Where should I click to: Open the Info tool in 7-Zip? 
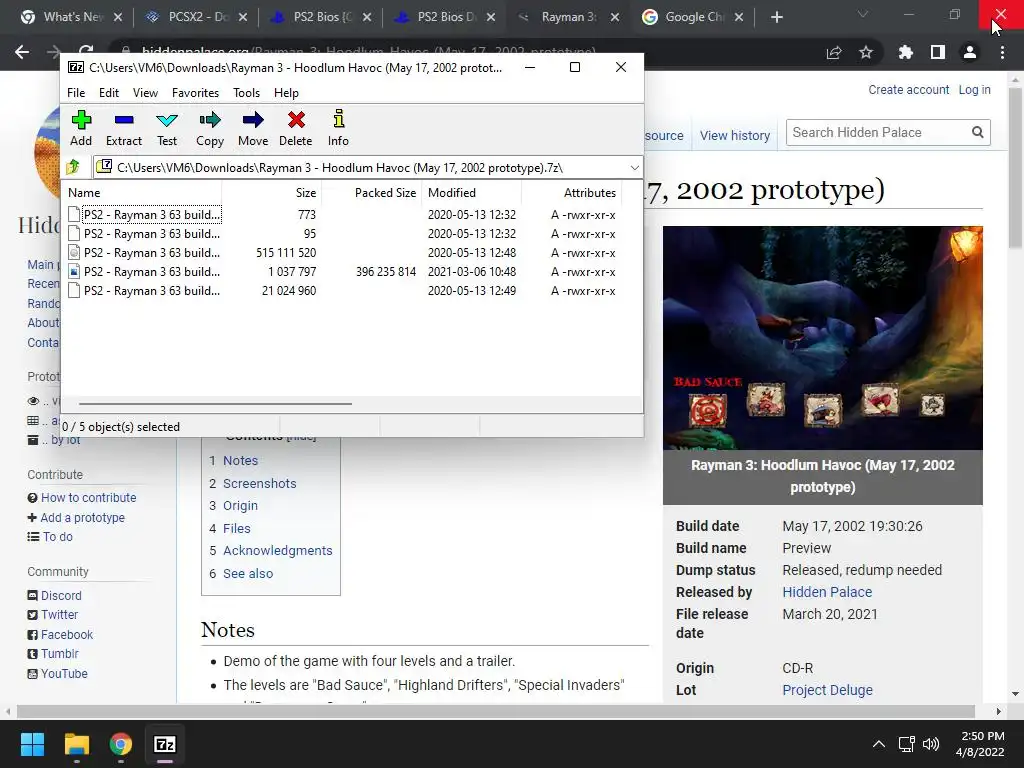click(x=338, y=129)
